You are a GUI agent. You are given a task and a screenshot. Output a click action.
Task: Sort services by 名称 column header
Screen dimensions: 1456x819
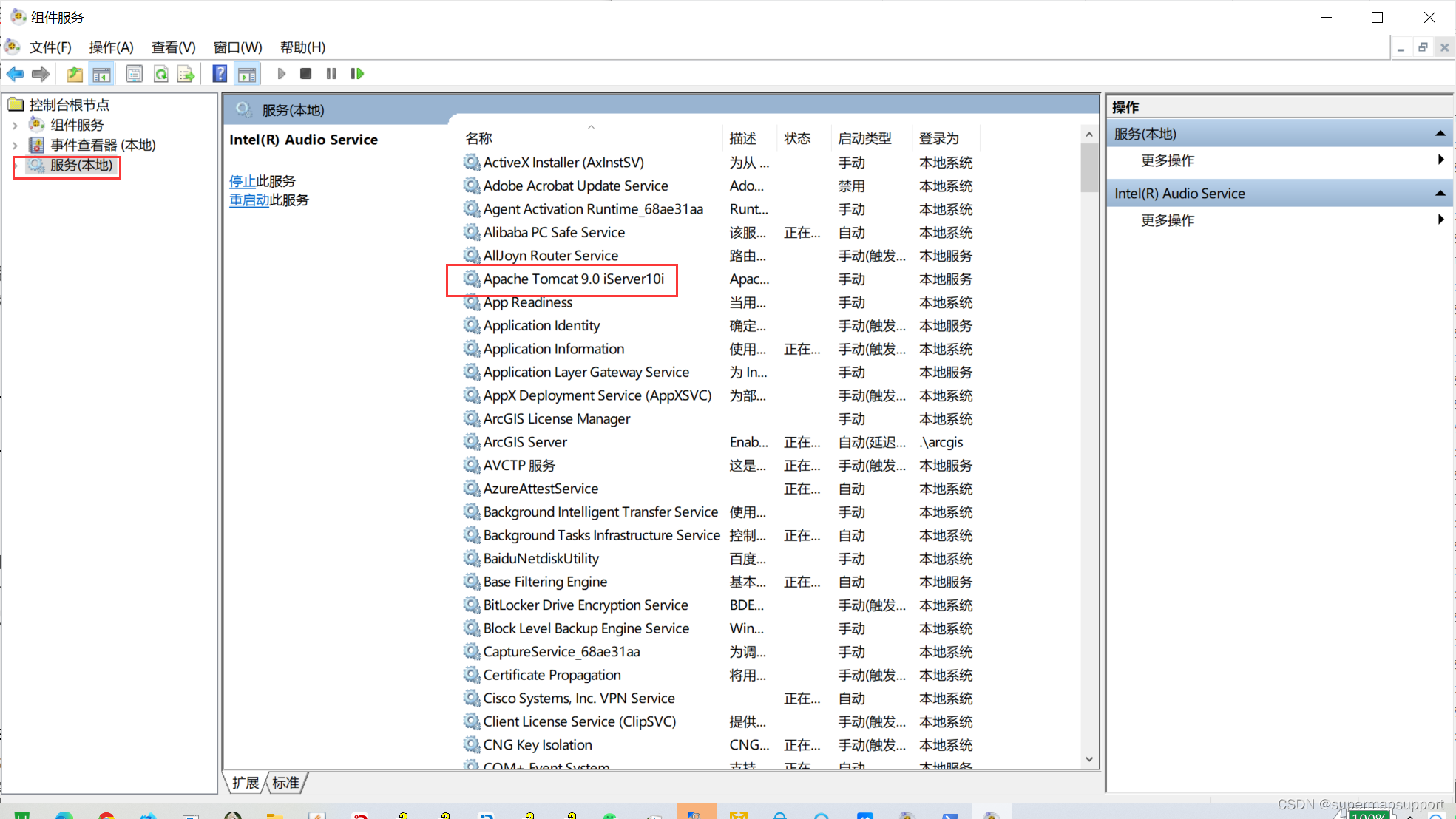tap(590, 138)
